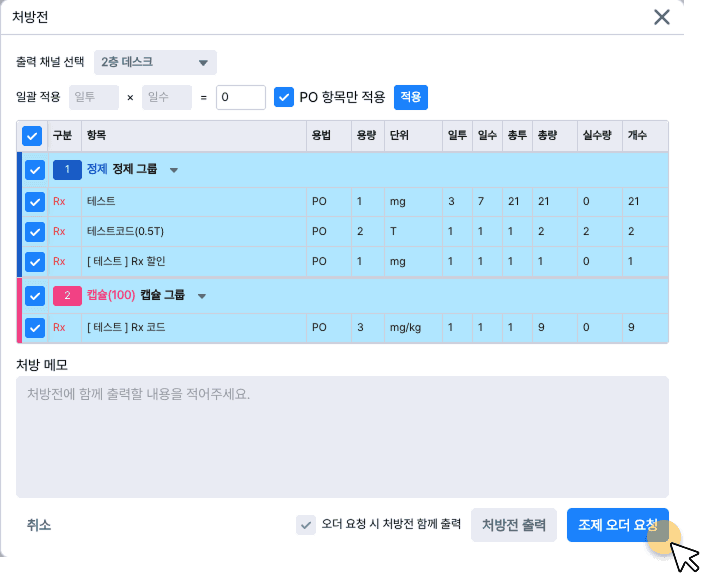Screen dimensions: 708x581
Task: Uncheck the 테스트 row checkbox
Action: tap(35, 202)
